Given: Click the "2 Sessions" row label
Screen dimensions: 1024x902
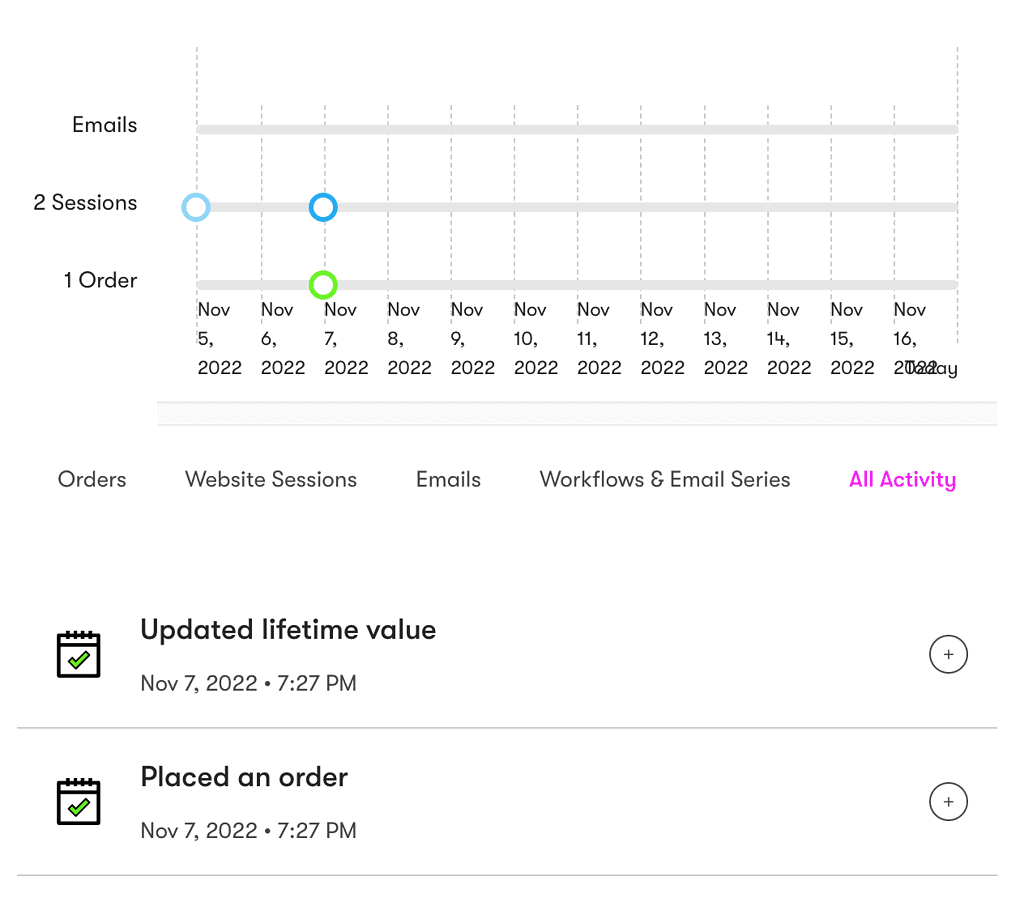Looking at the screenshot, I should coord(85,203).
